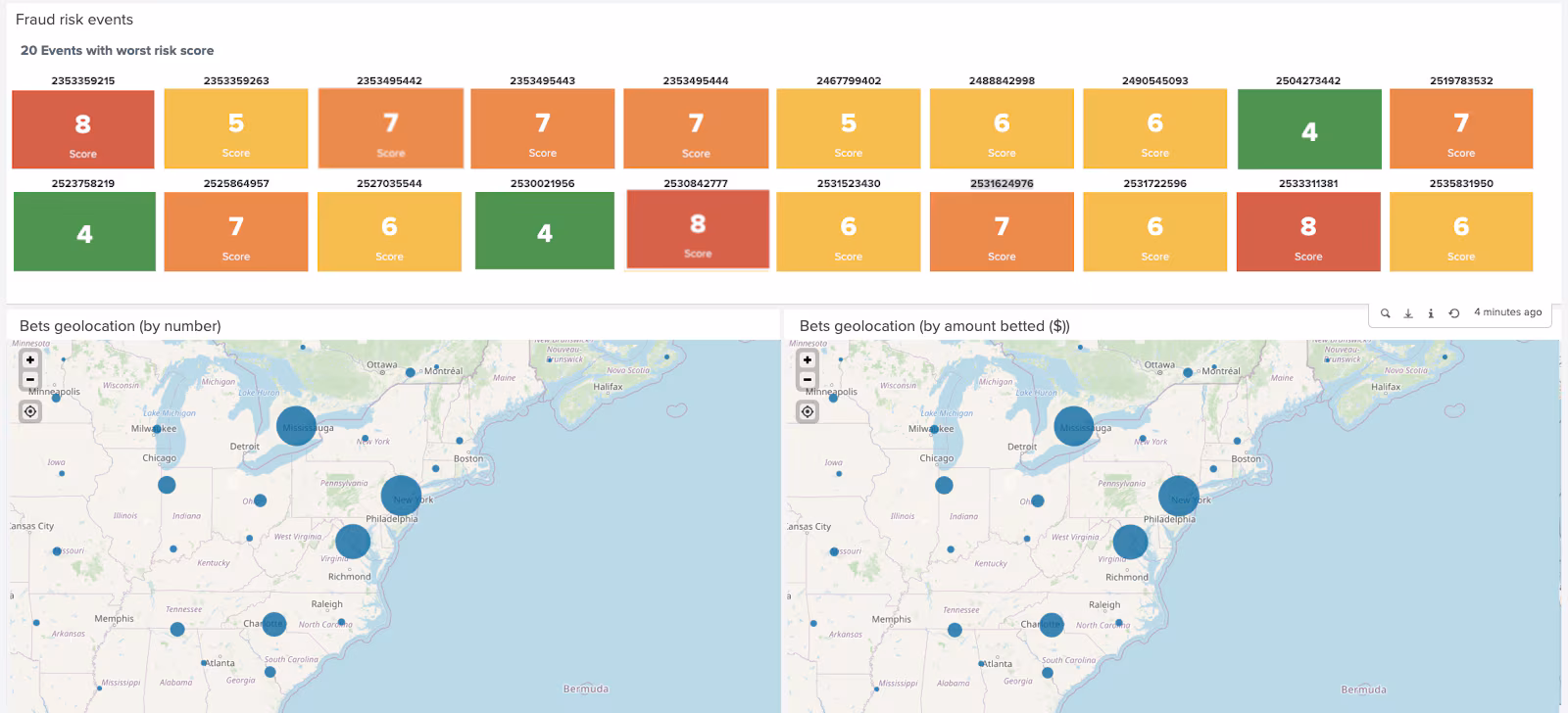The image size is (1568, 713).
Task: Recenter the amount betted map with locate icon
Action: (808, 411)
